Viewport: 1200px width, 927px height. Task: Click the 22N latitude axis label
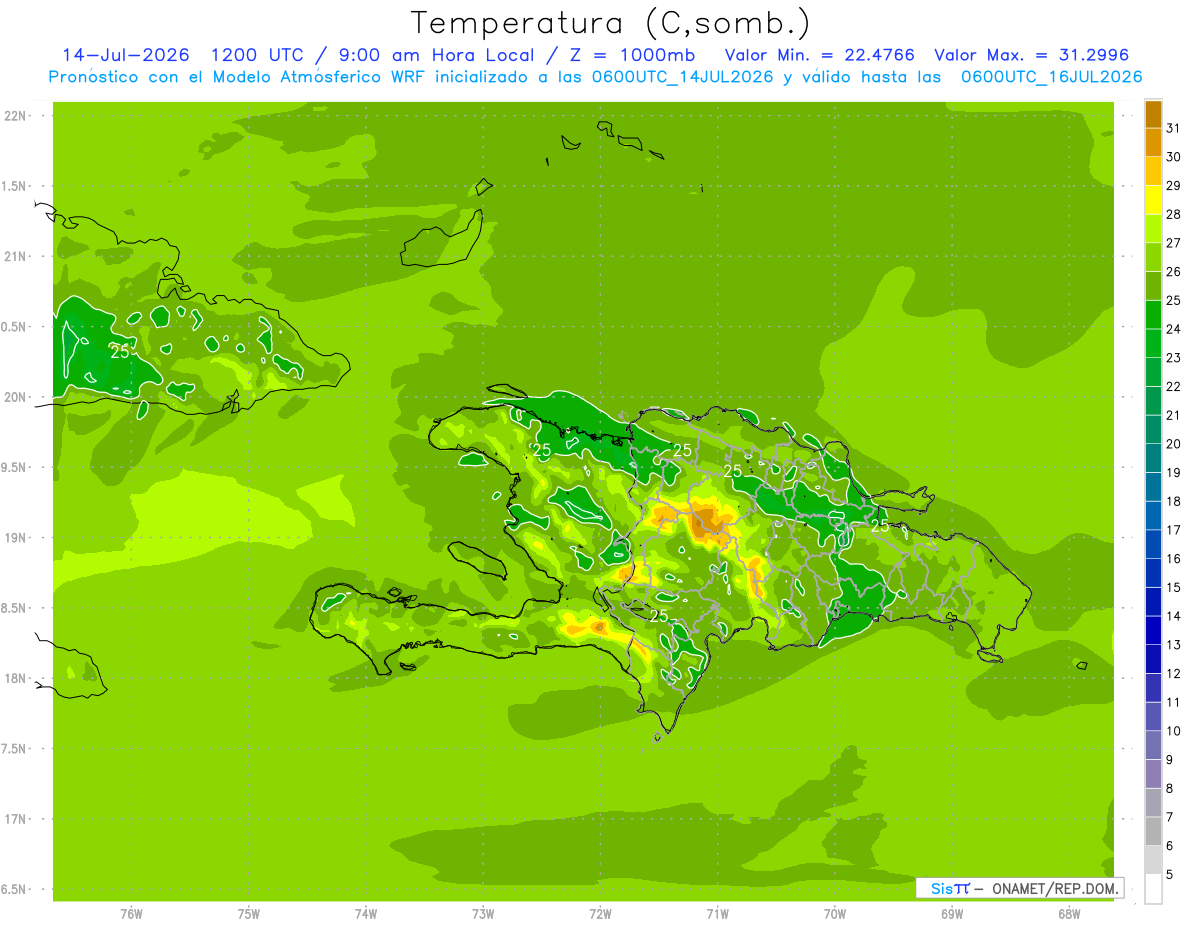(x=15, y=116)
